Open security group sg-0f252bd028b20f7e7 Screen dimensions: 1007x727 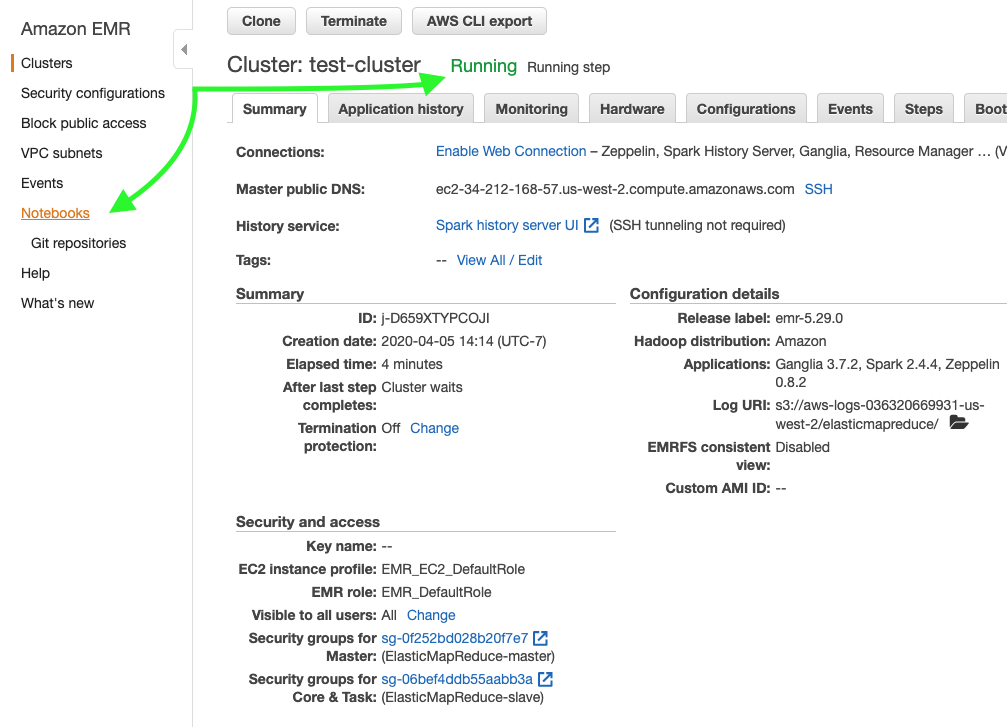click(x=455, y=638)
